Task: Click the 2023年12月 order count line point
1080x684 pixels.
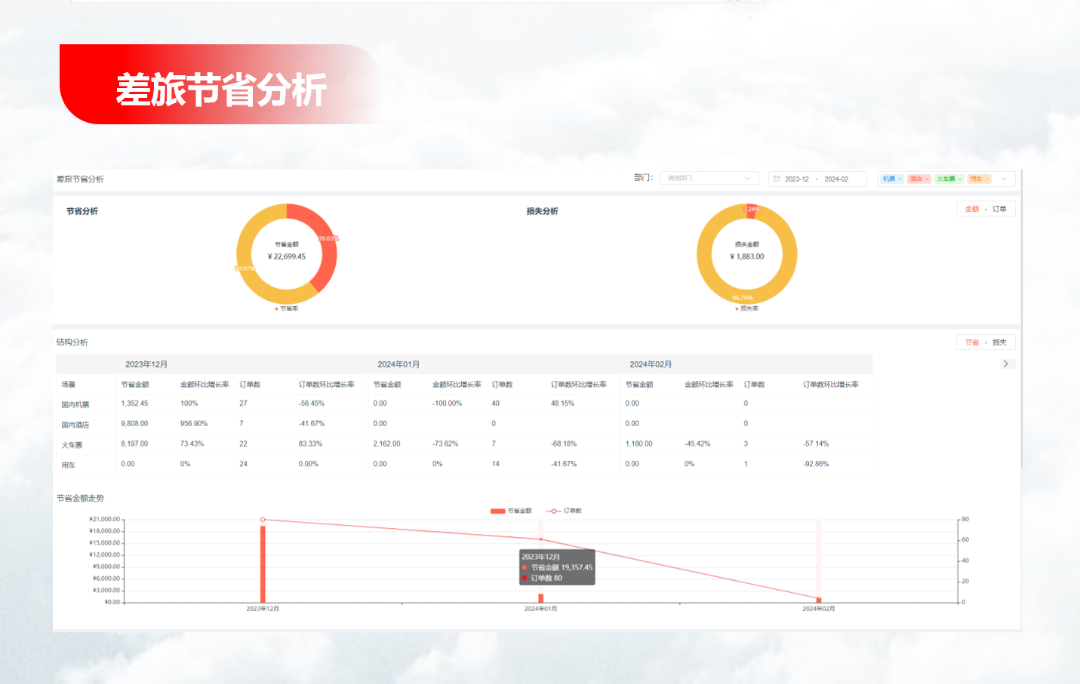Action: (262, 519)
